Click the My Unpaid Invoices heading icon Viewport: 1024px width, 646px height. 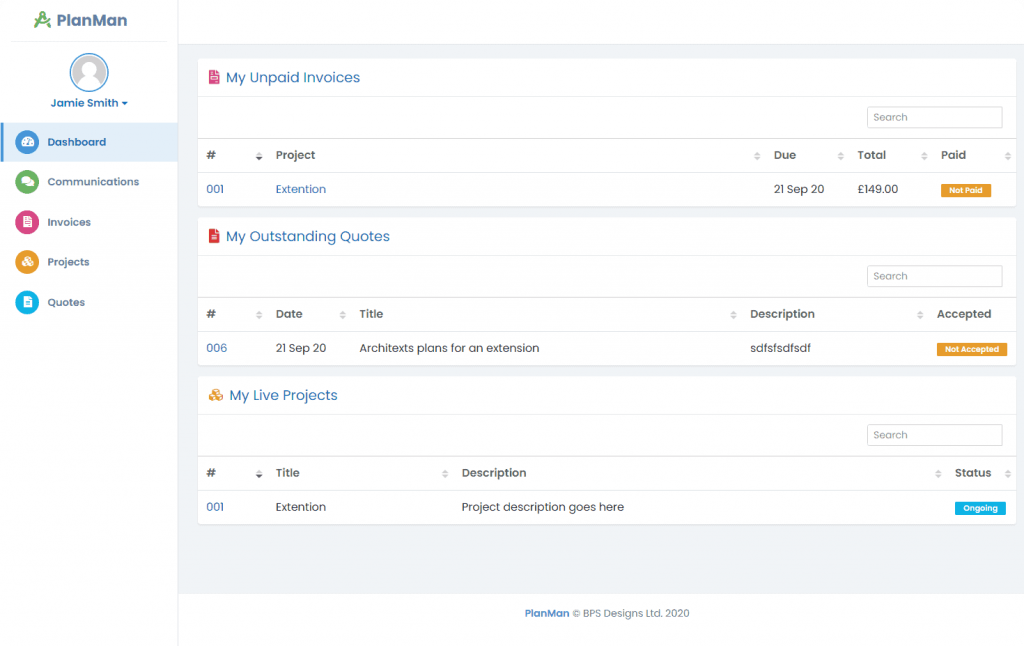[x=214, y=77]
